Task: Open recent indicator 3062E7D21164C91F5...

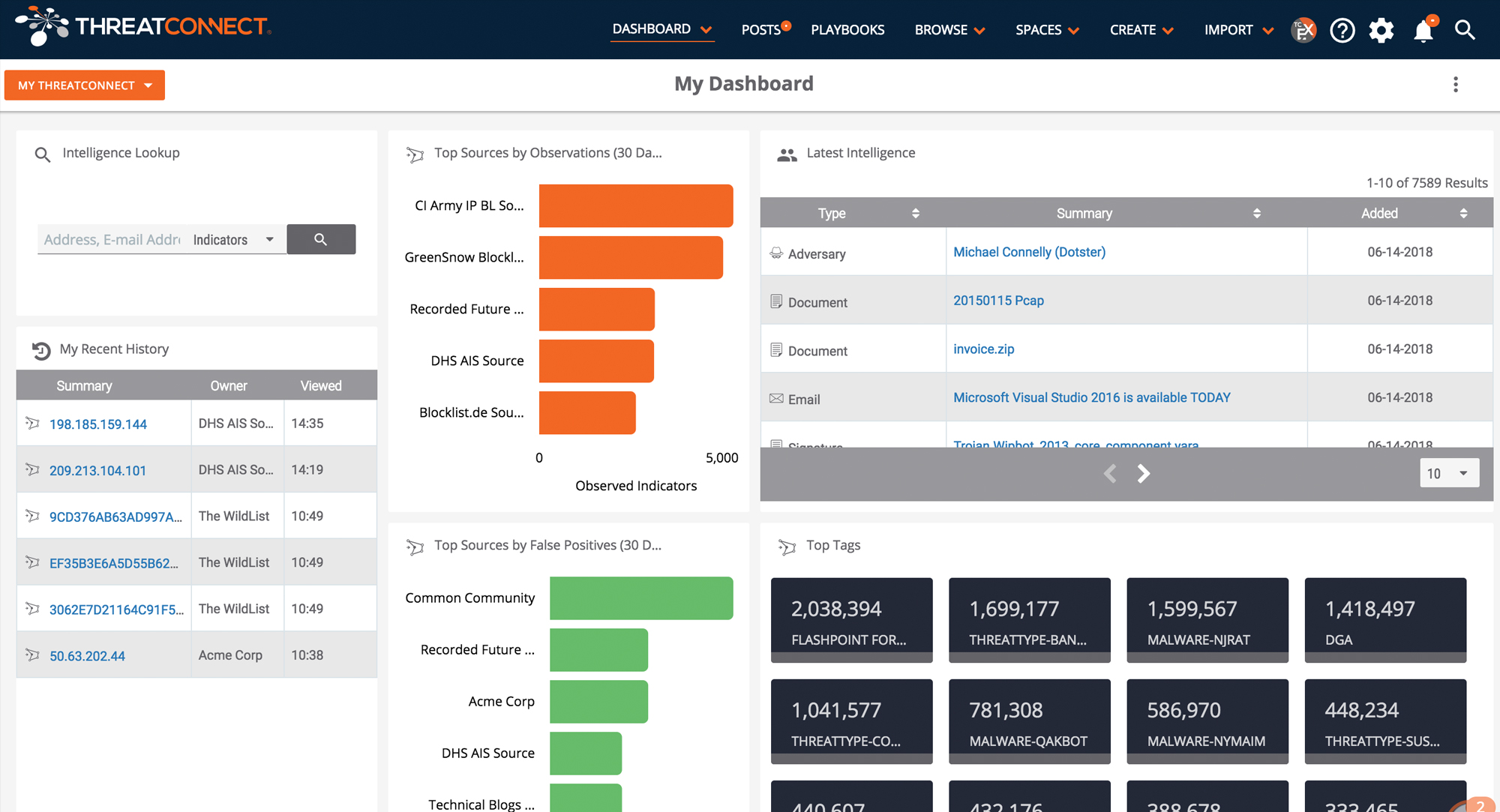Action: click(116, 610)
